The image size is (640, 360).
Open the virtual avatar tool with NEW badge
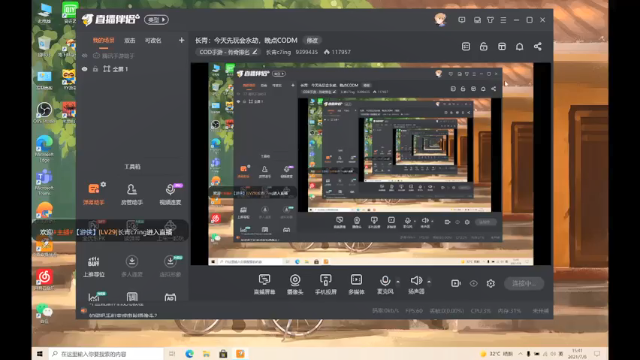170,266
